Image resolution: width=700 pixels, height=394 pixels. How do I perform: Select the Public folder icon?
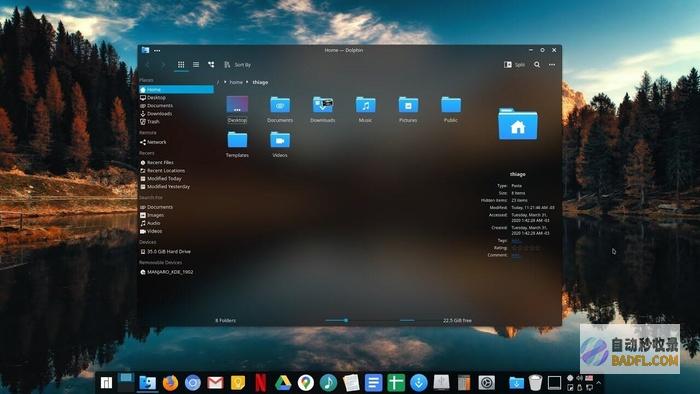451,109
